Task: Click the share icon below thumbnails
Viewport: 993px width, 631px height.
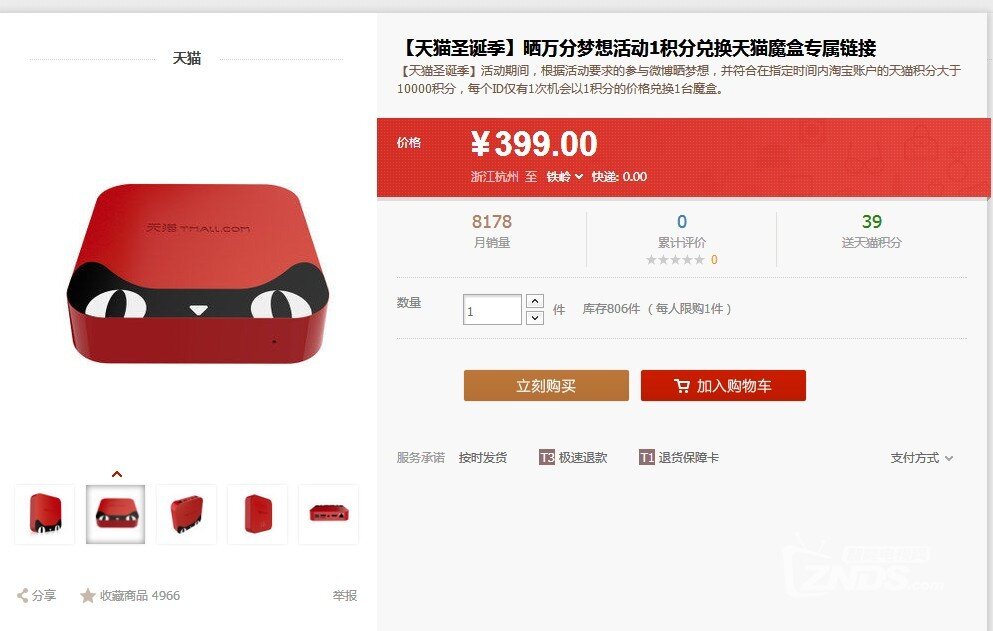Action: [x=22, y=596]
